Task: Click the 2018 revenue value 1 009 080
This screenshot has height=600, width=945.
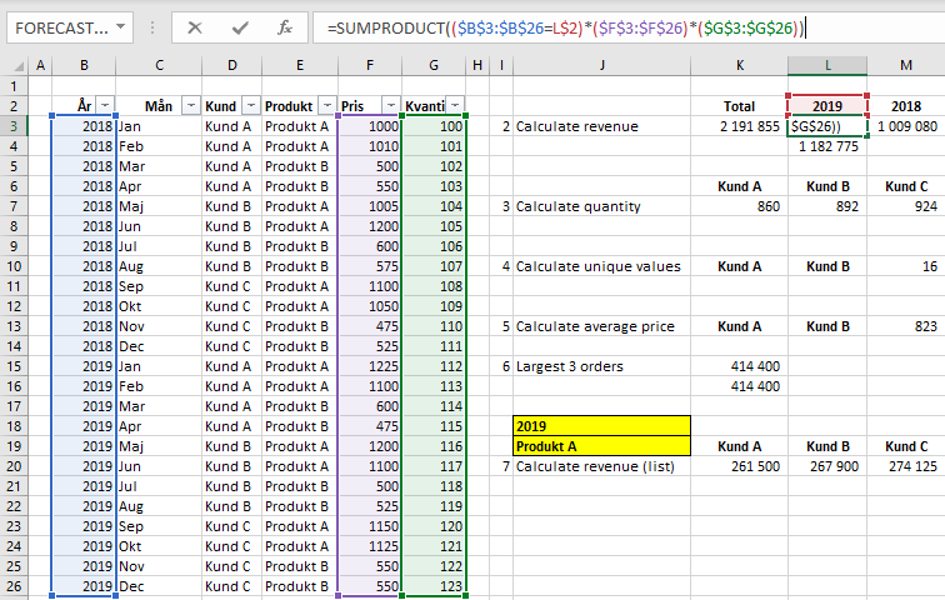Action: coord(908,126)
